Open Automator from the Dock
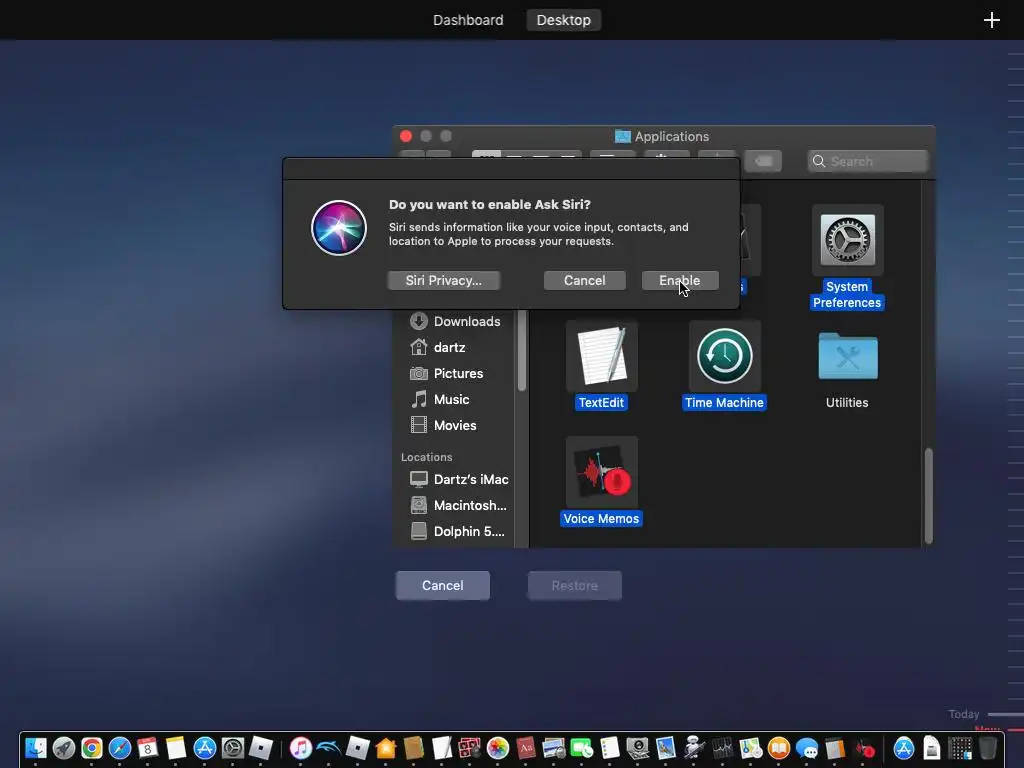The image size is (1024, 768). (694, 748)
